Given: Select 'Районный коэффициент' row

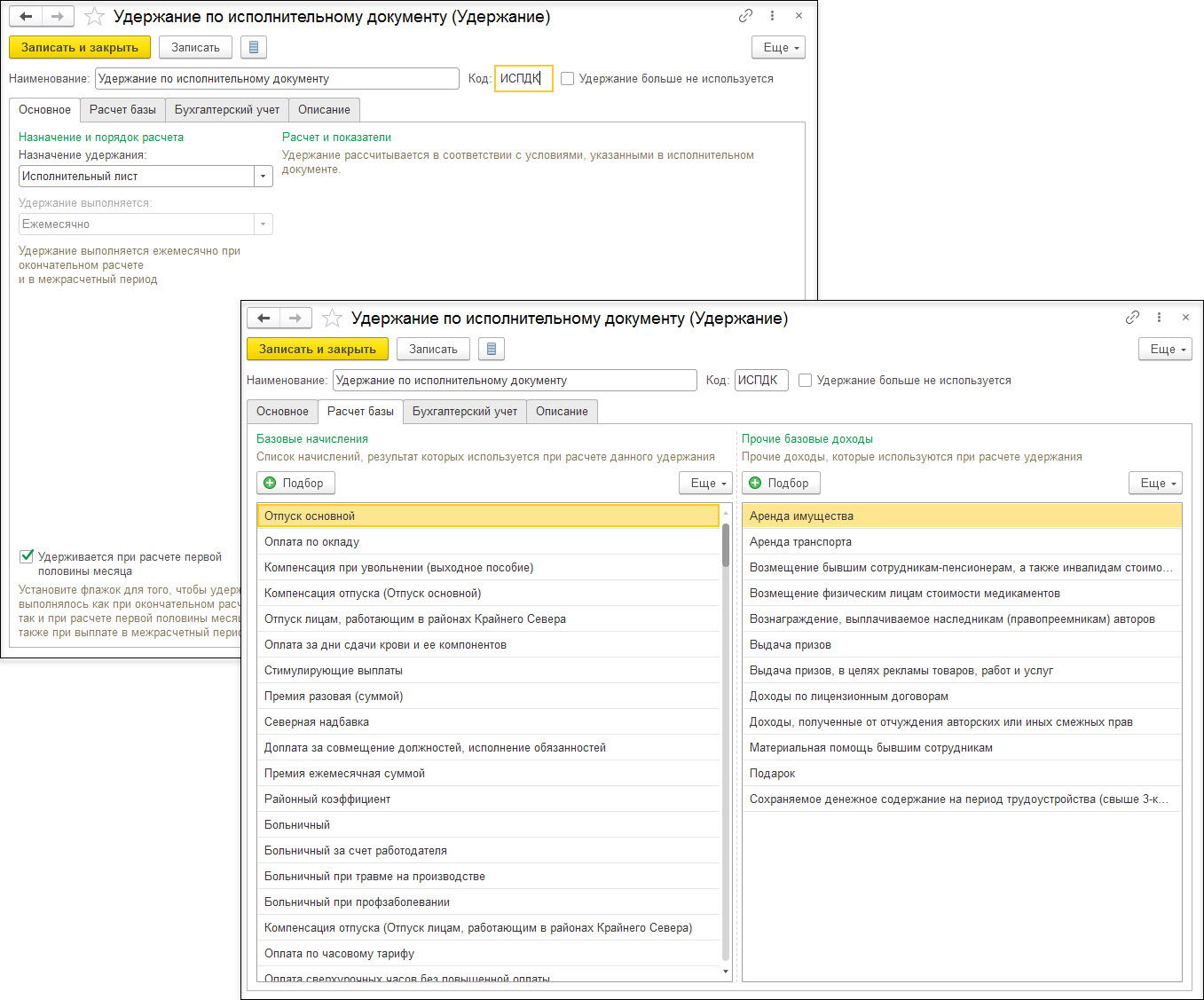Looking at the screenshot, I should 488,799.
